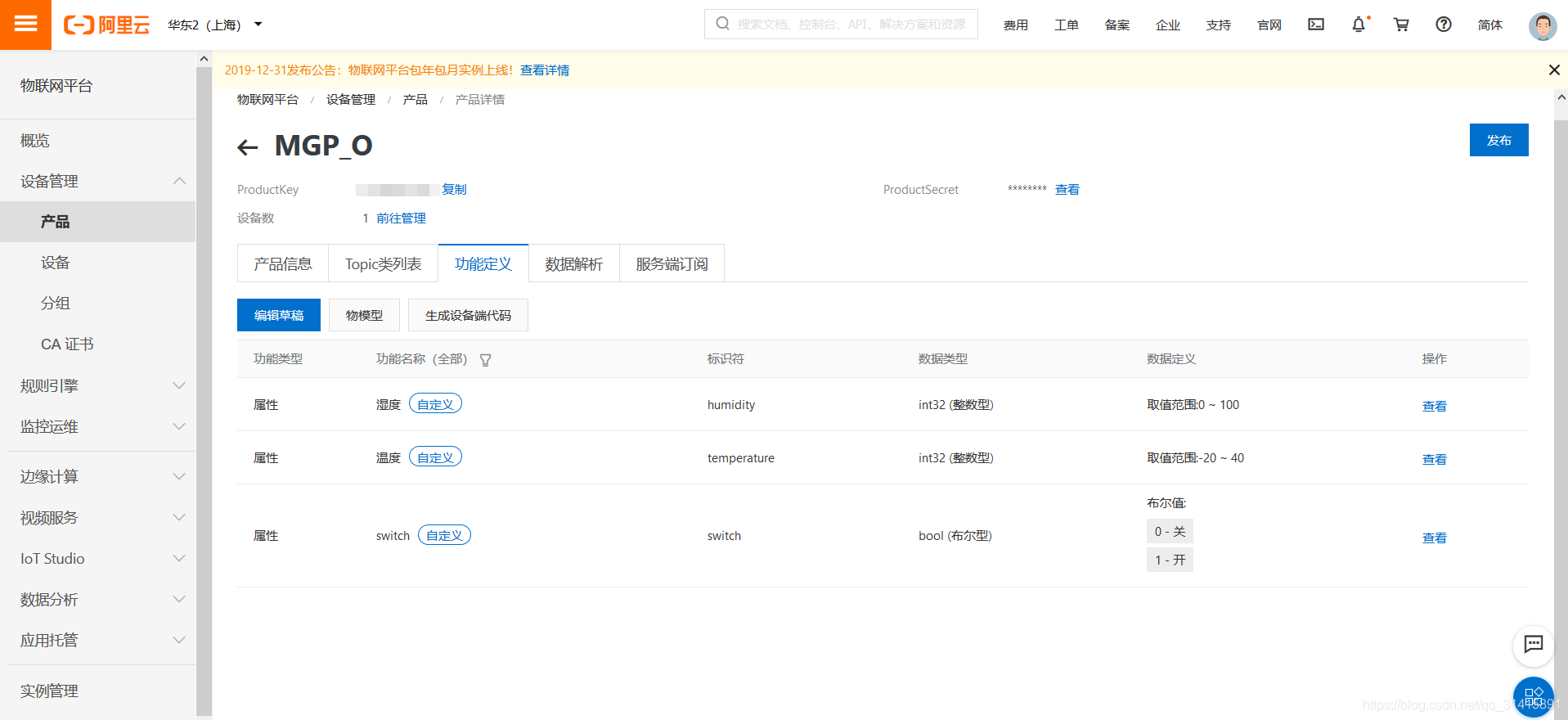Open the chat feedback bubble

click(1534, 645)
